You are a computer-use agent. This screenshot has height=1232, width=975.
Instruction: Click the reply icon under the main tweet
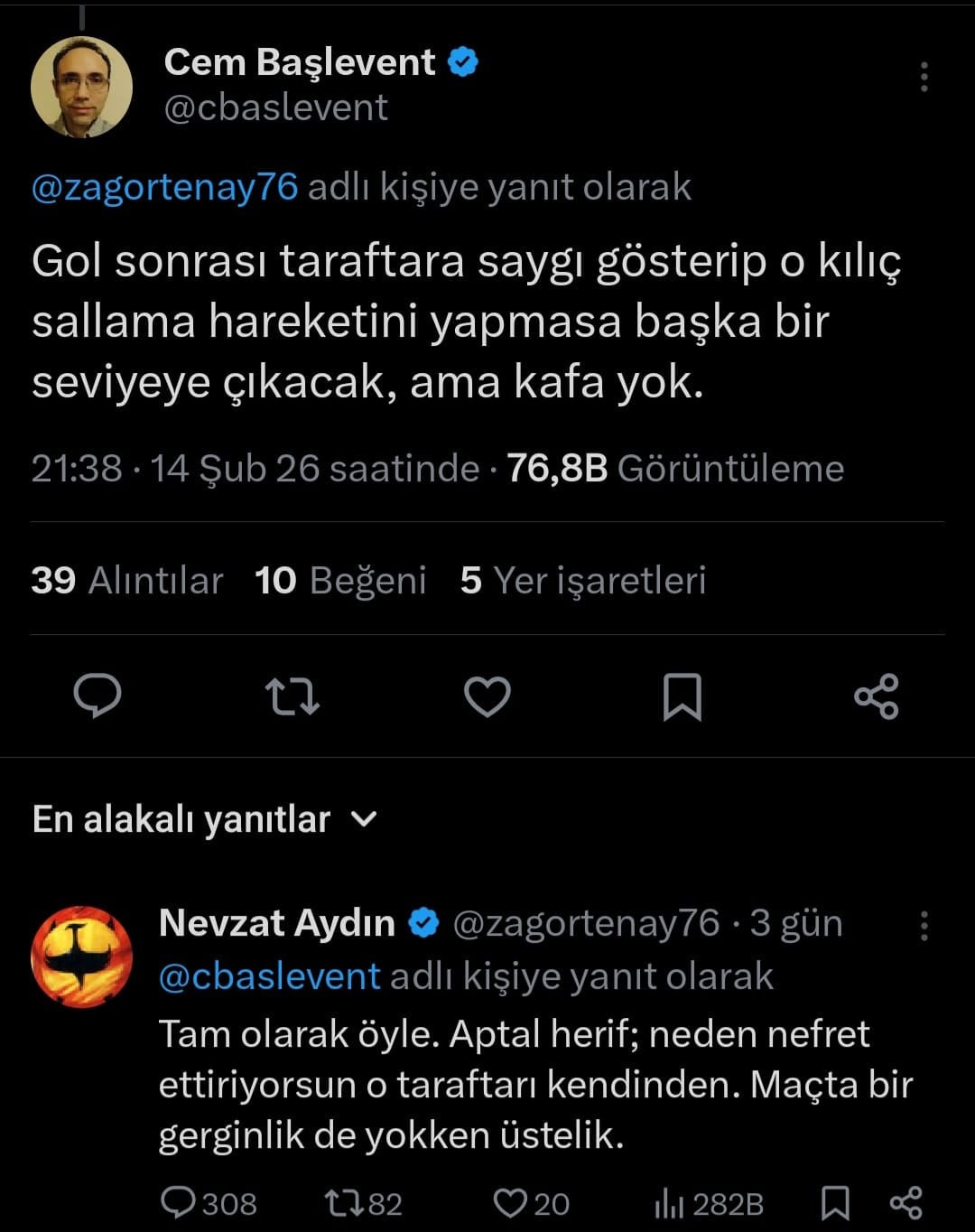coord(97,696)
